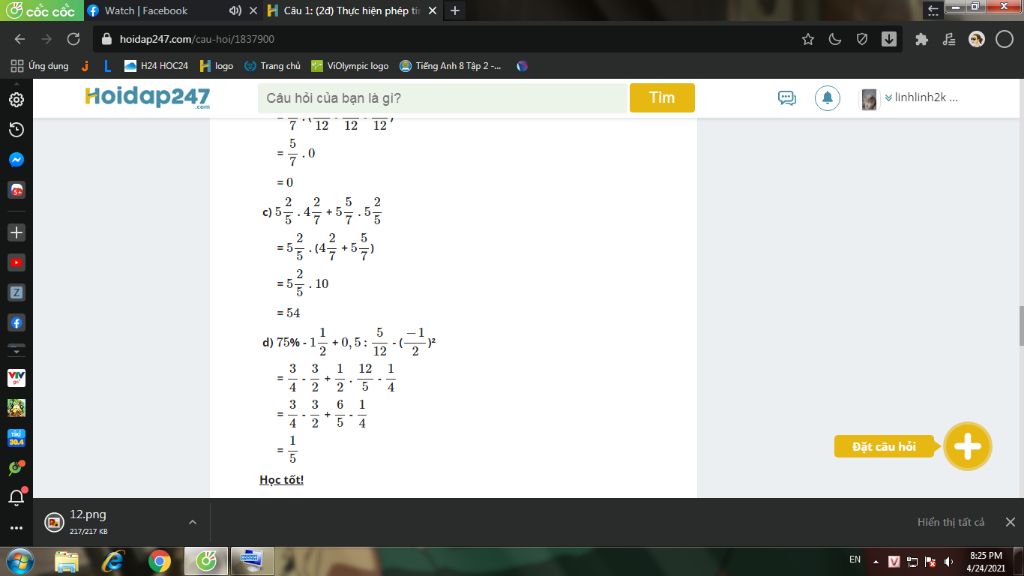Viewport: 1024px width, 576px height.
Task: Mute audio on the Facebook tab
Action: [235, 10]
